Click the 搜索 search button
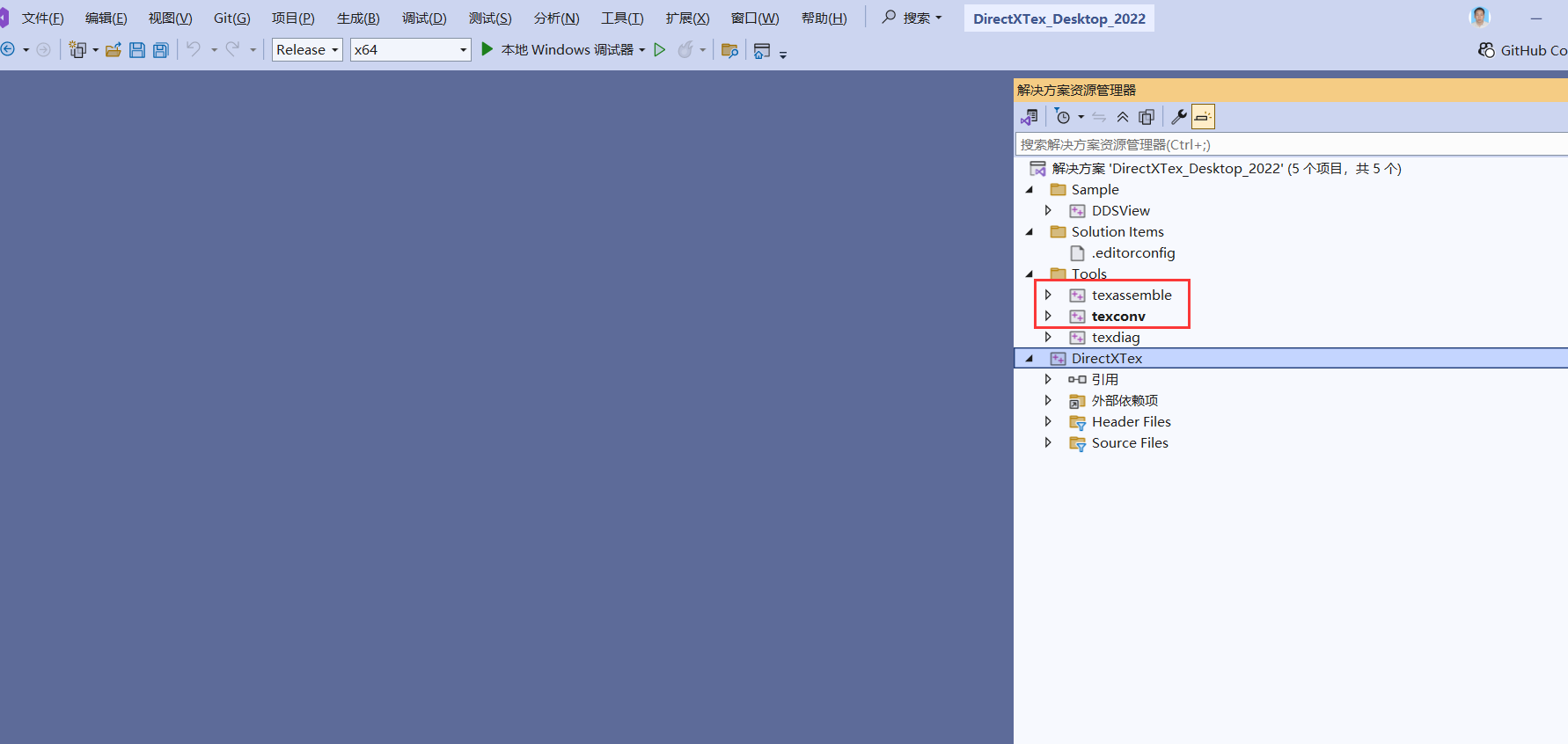This screenshot has width=1568, height=744. pos(912,18)
